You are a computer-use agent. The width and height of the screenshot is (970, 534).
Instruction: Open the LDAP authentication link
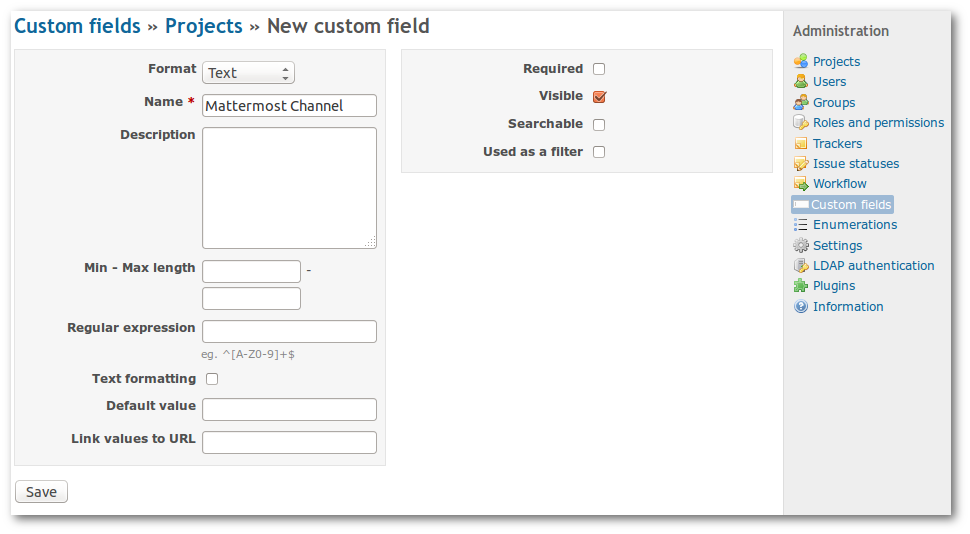pos(873,266)
